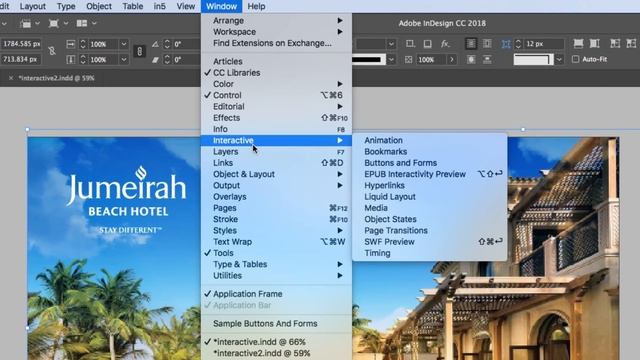The image size is (640, 360).
Task: Choose Animation from Interactive submenu
Action: pyautogui.click(x=429, y=140)
